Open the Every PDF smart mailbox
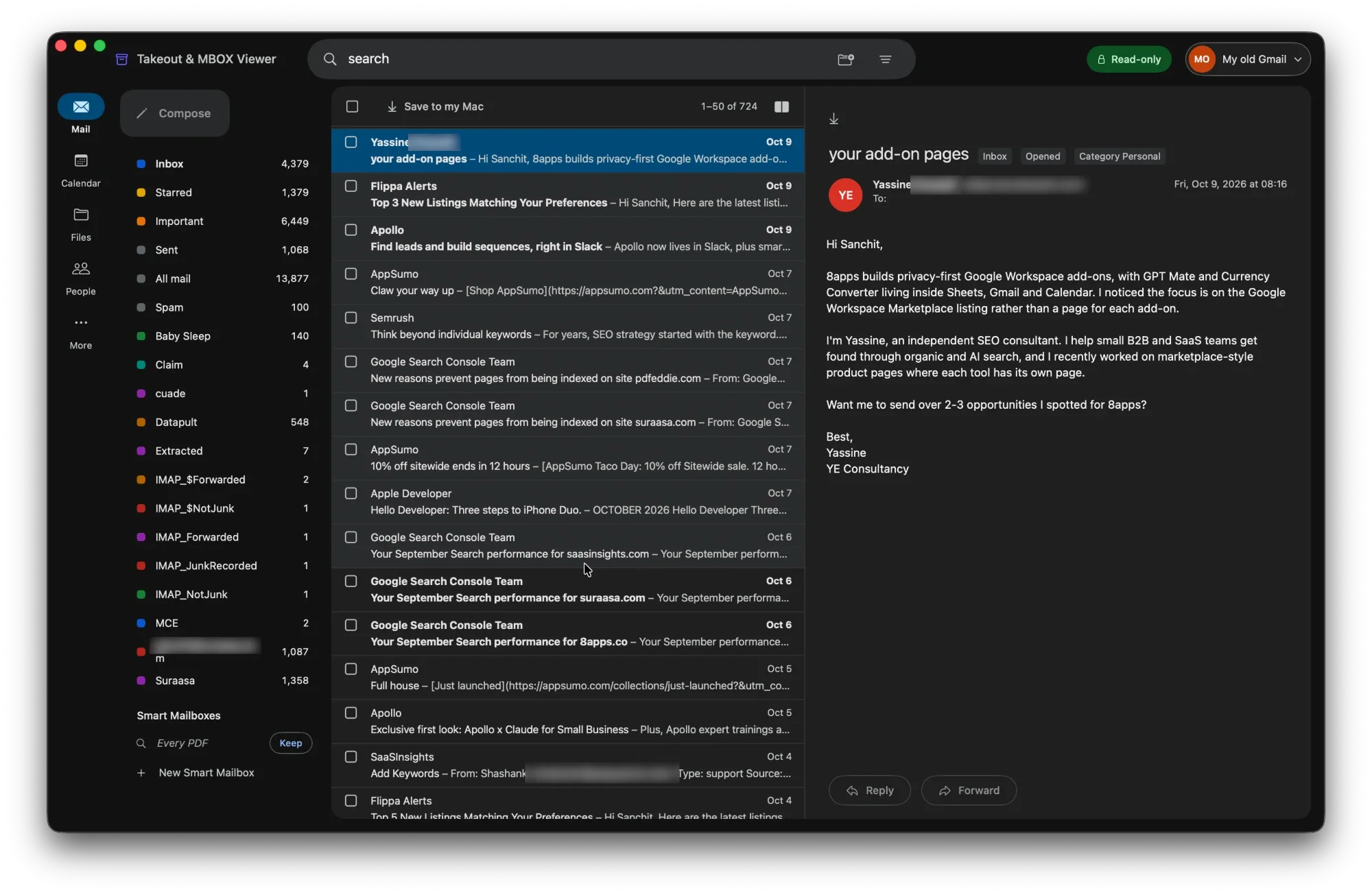Viewport: 1372px width, 895px height. click(x=182, y=743)
